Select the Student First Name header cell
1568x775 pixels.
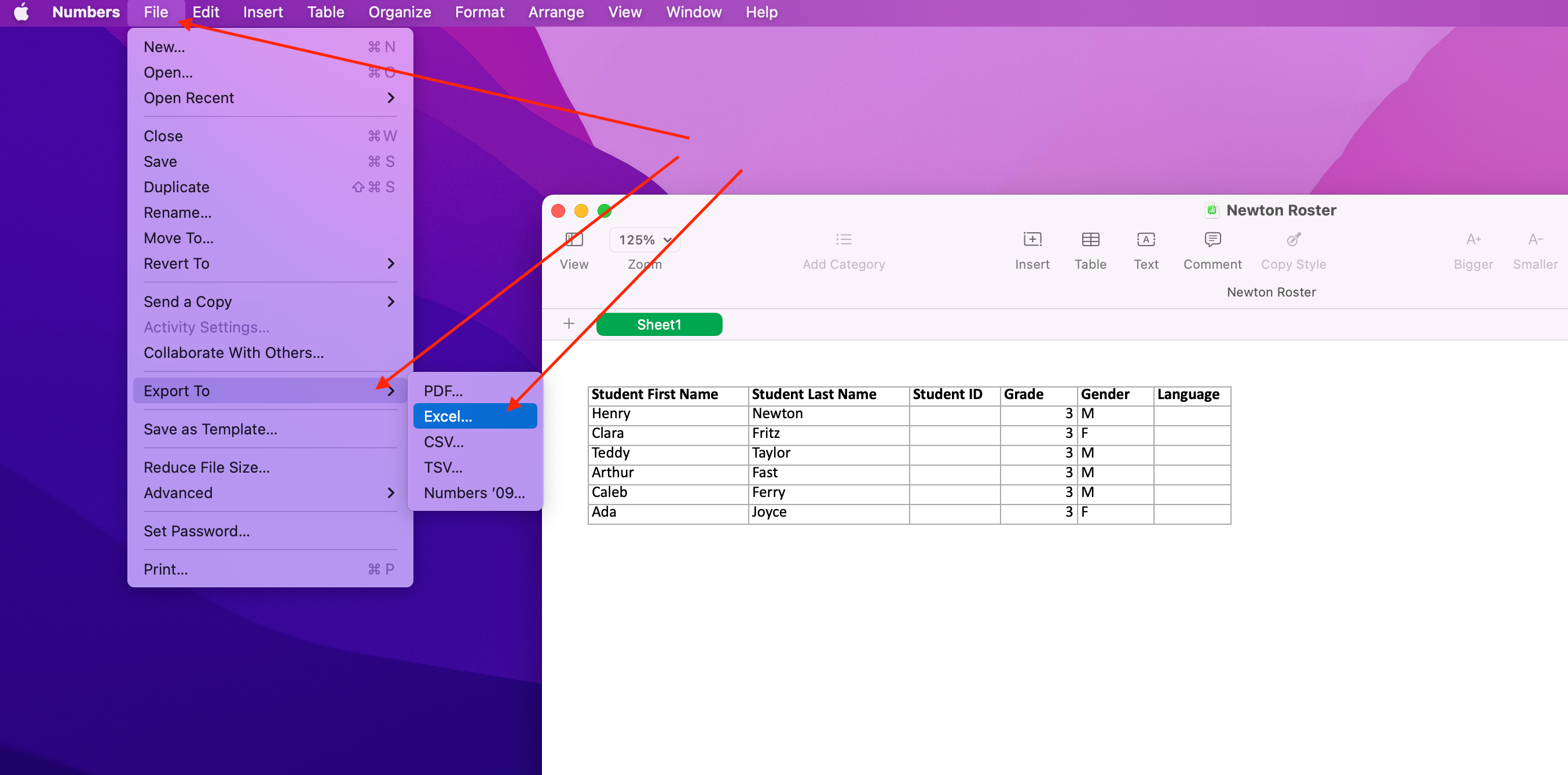[668, 396]
